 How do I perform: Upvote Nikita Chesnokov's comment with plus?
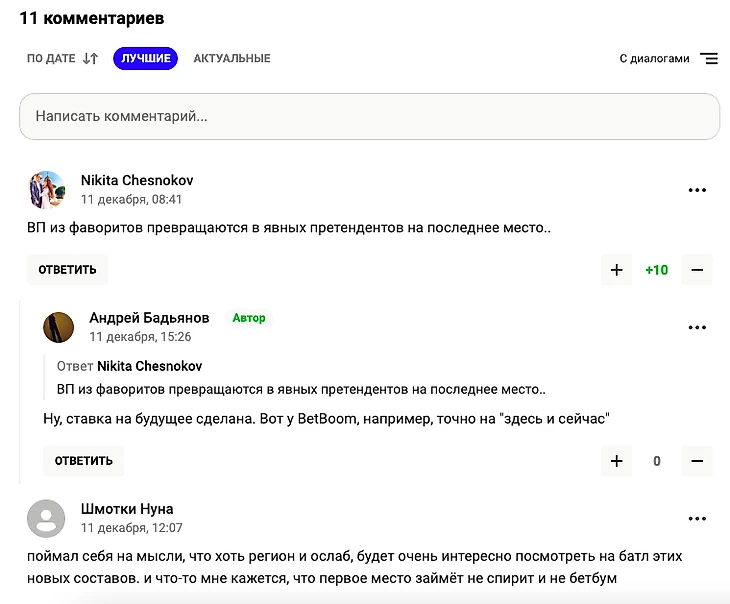coord(616,270)
